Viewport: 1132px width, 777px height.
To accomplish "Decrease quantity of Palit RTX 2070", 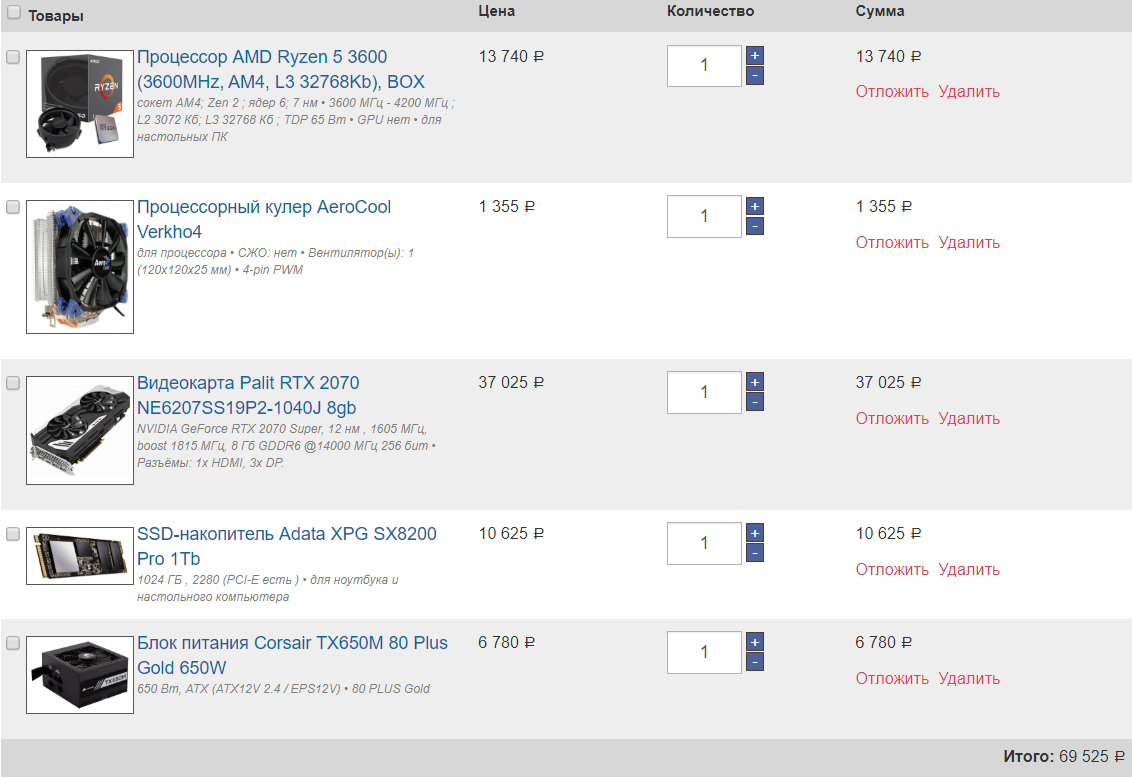I will pos(754,402).
